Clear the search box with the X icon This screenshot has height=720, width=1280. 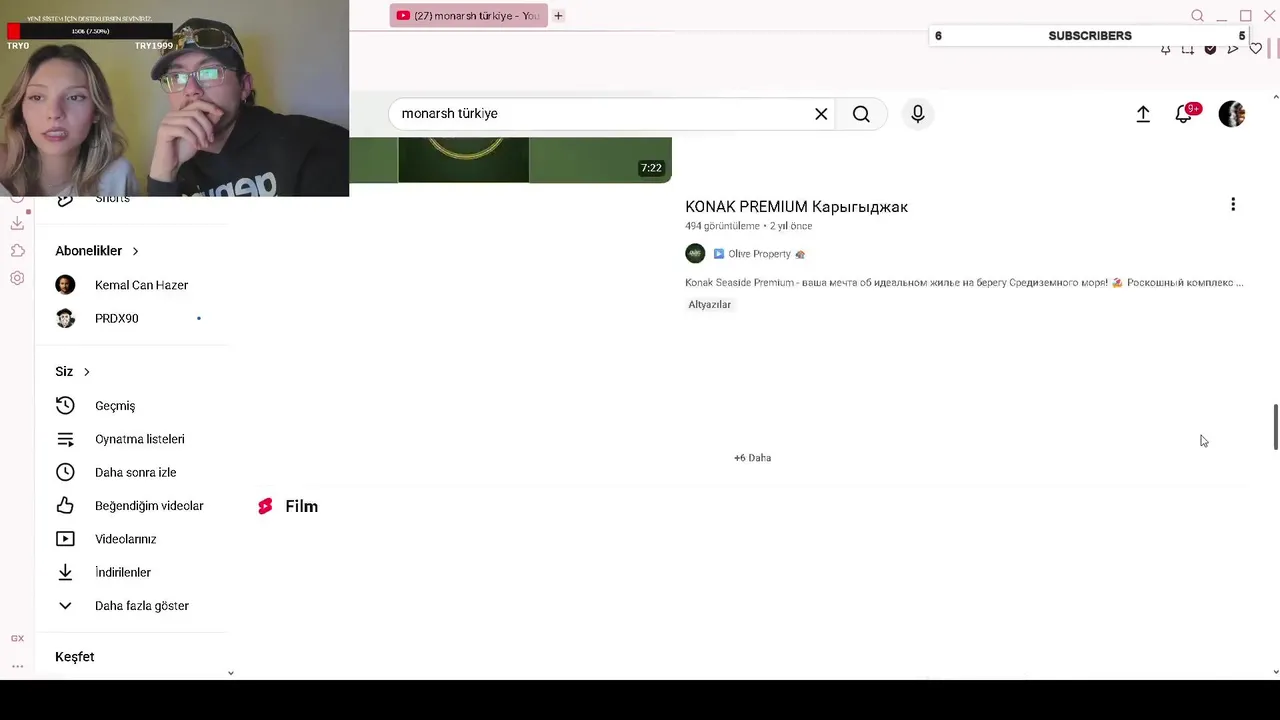click(x=821, y=114)
